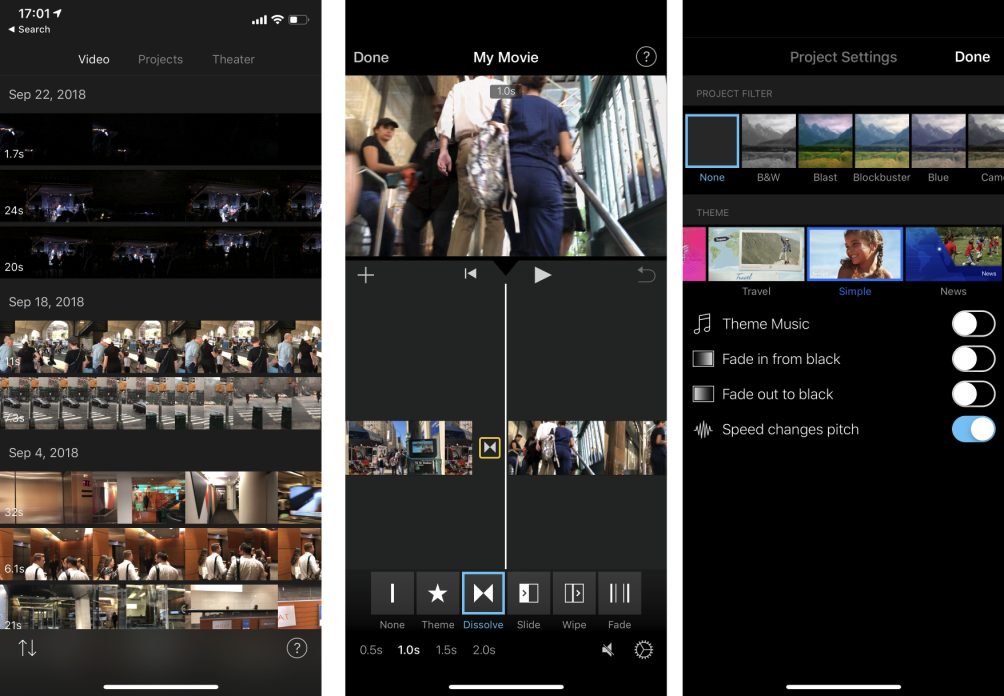Screen dimensions: 1004x696
Task: Open the Theater tab
Action: pyautogui.click(x=233, y=59)
